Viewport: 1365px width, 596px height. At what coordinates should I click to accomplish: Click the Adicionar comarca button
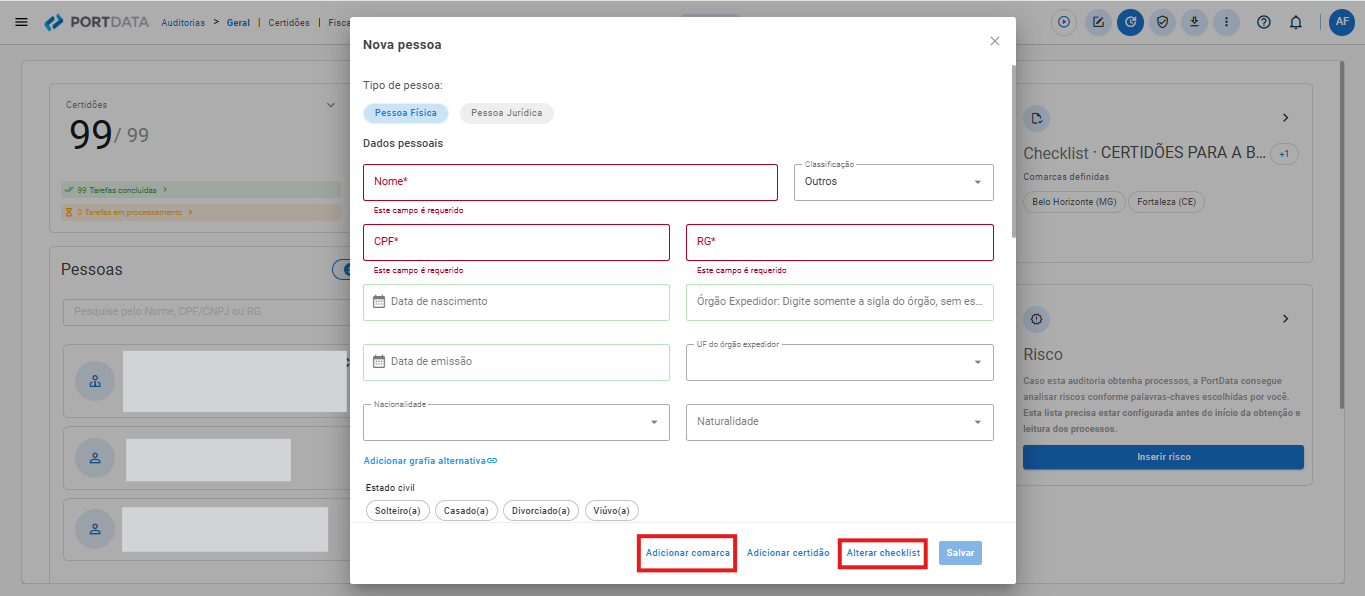tap(687, 553)
